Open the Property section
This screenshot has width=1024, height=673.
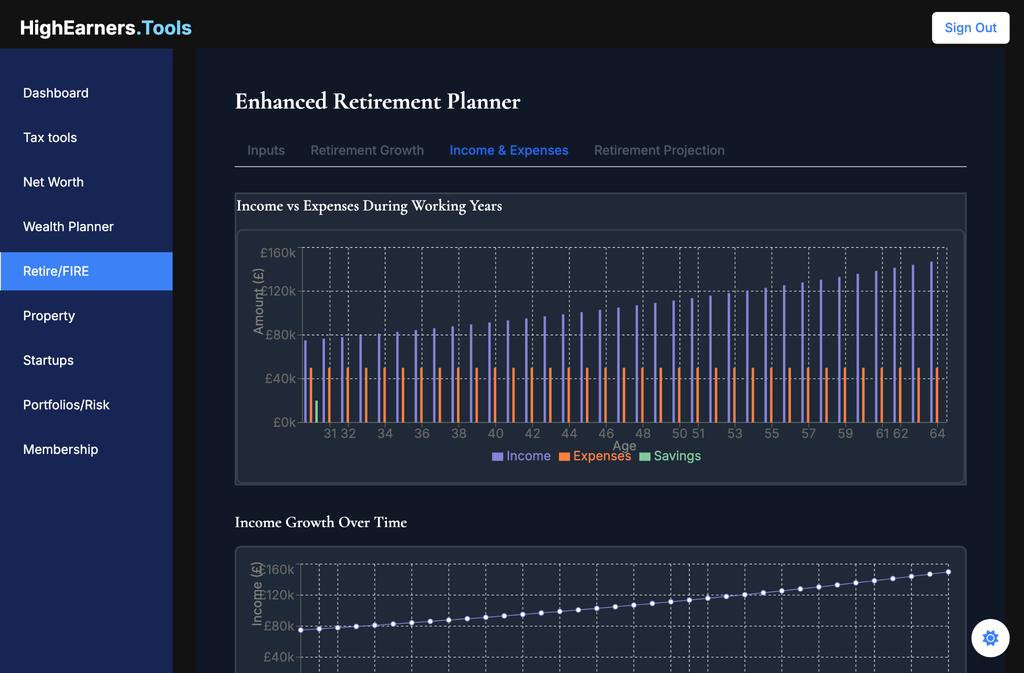coord(49,316)
